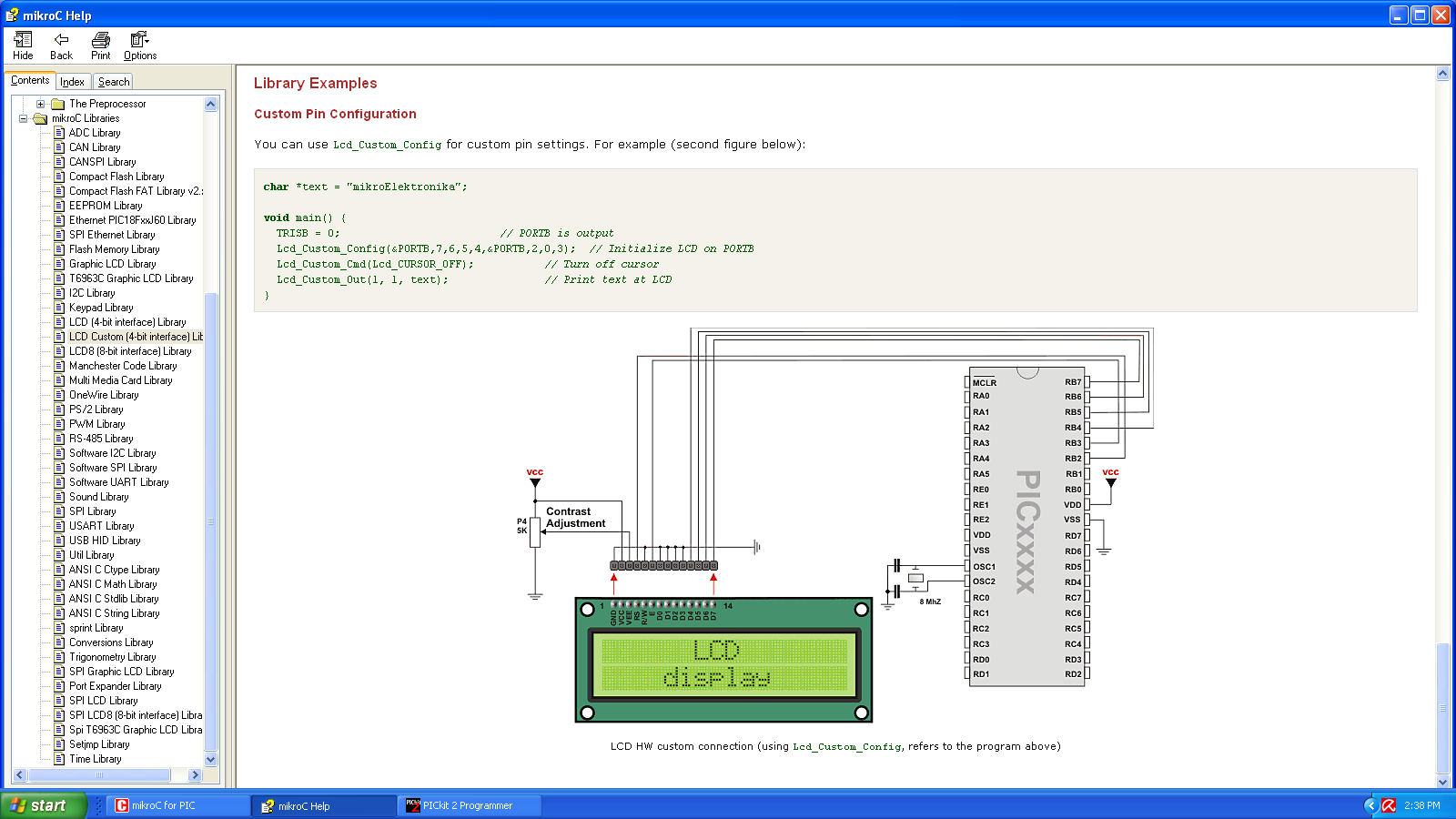
Task: Click the CANSPI Library page icon
Action: [59, 162]
